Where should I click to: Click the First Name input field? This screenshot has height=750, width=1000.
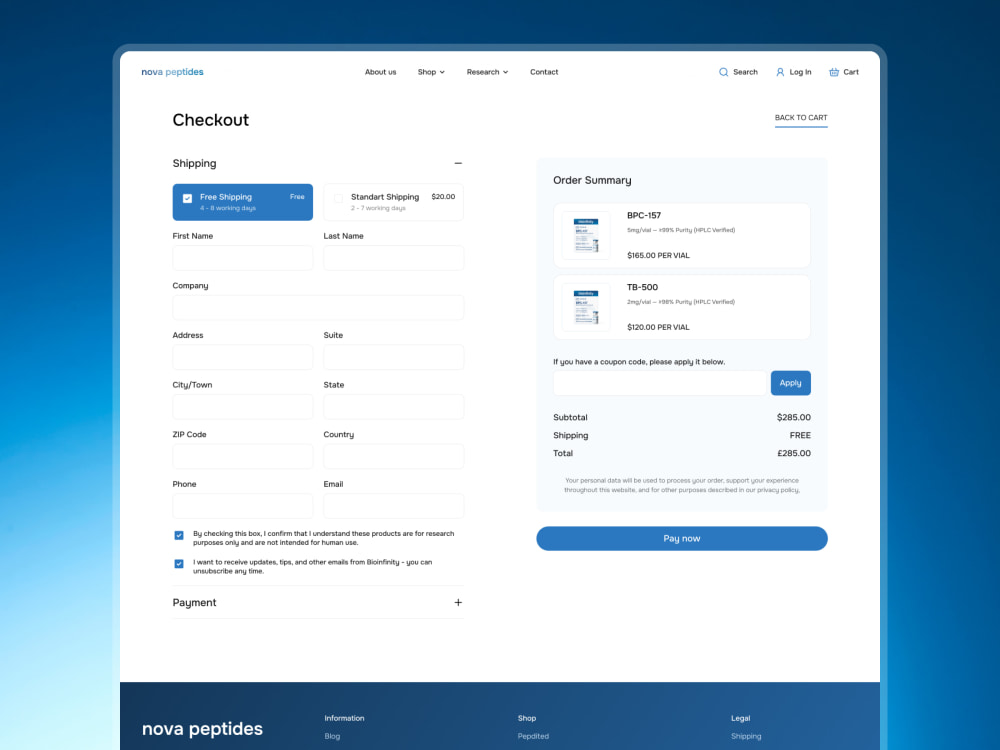click(x=243, y=258)
